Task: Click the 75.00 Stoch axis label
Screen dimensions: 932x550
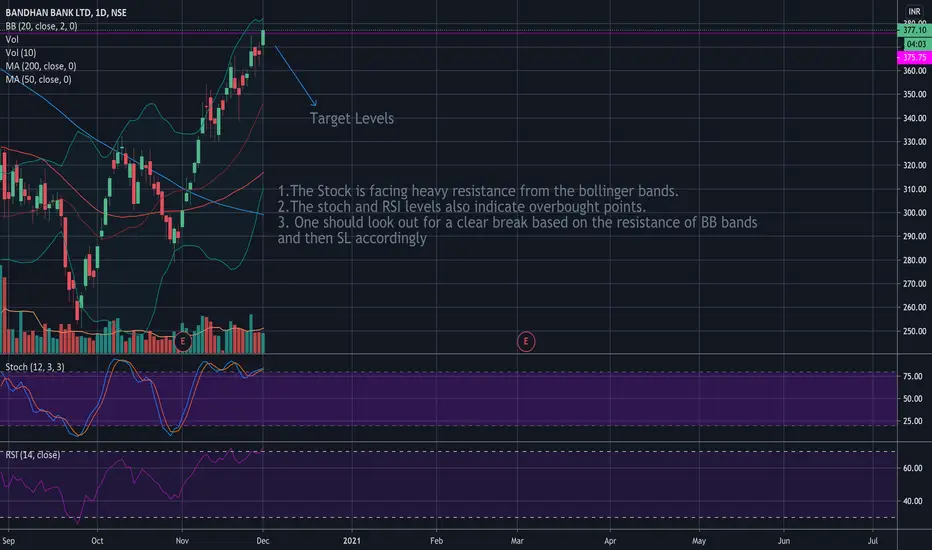Action: (912, 376)
